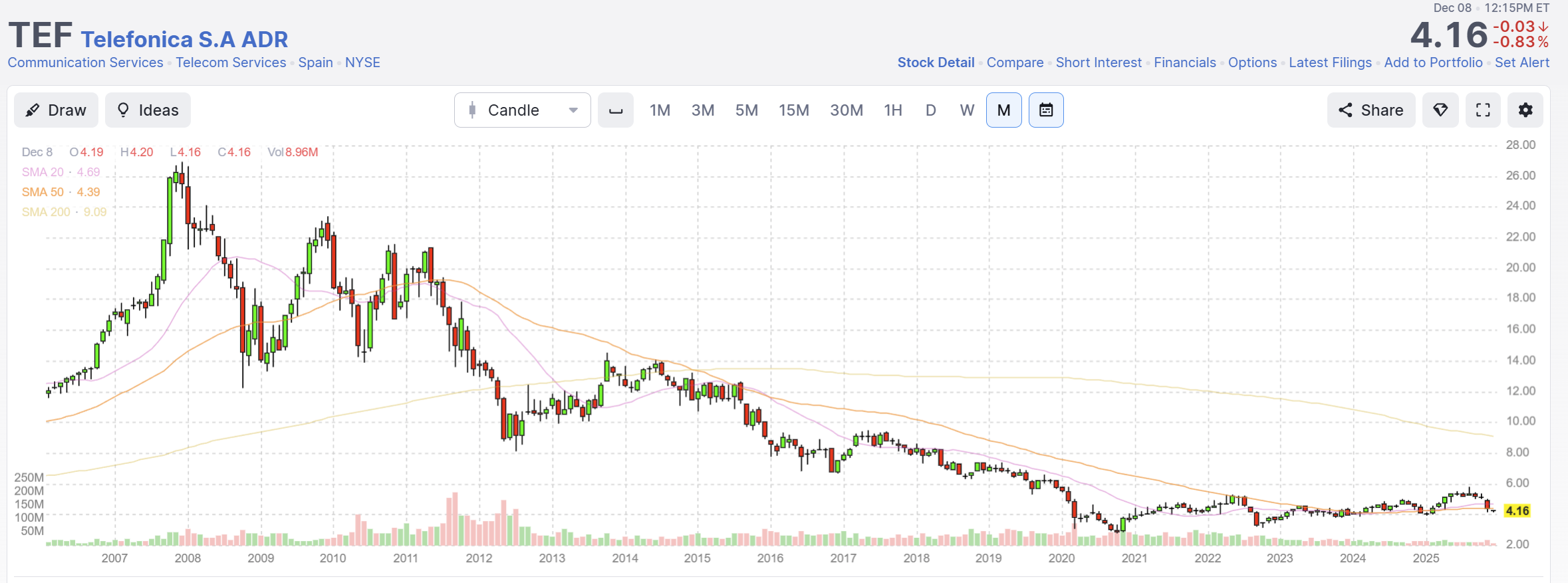
Task: Open the SMA 200 indicator options
Action: 46,212
